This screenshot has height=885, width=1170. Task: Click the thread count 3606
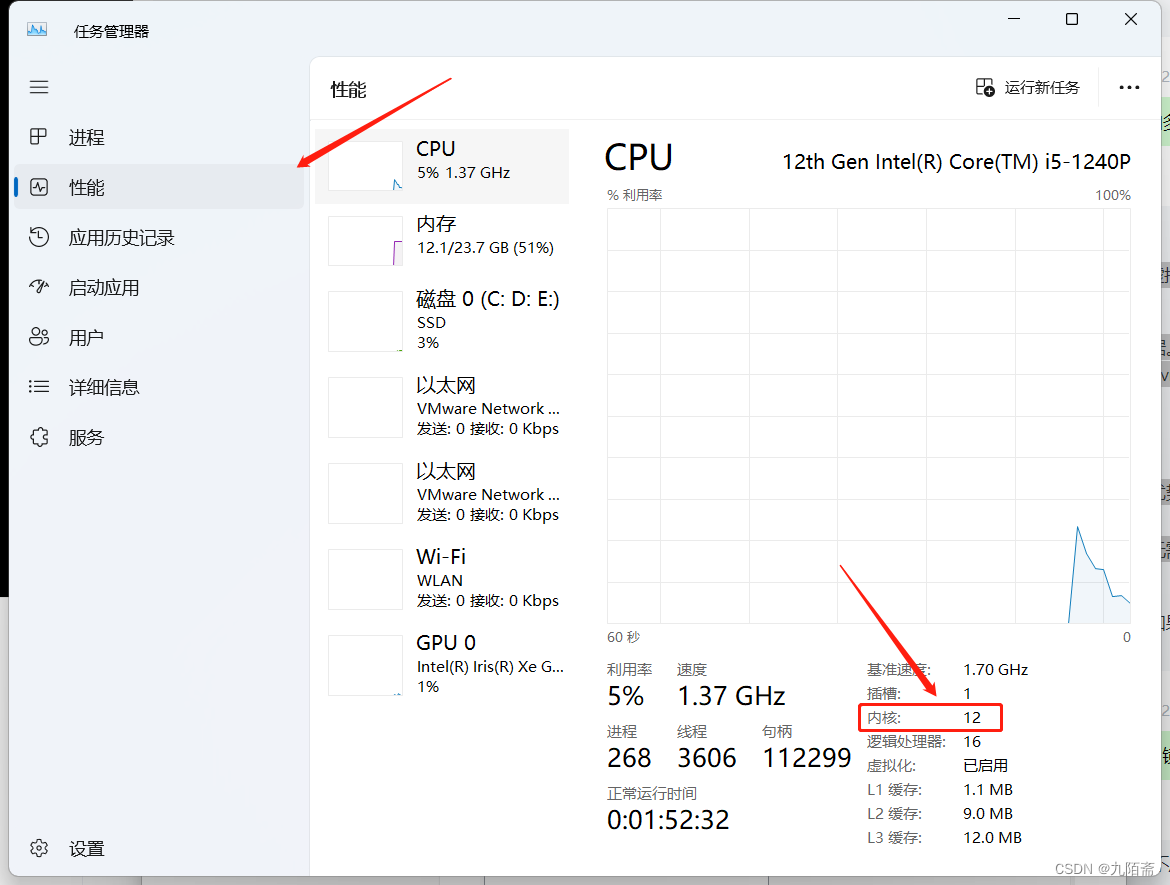click(x=707, y=758)
